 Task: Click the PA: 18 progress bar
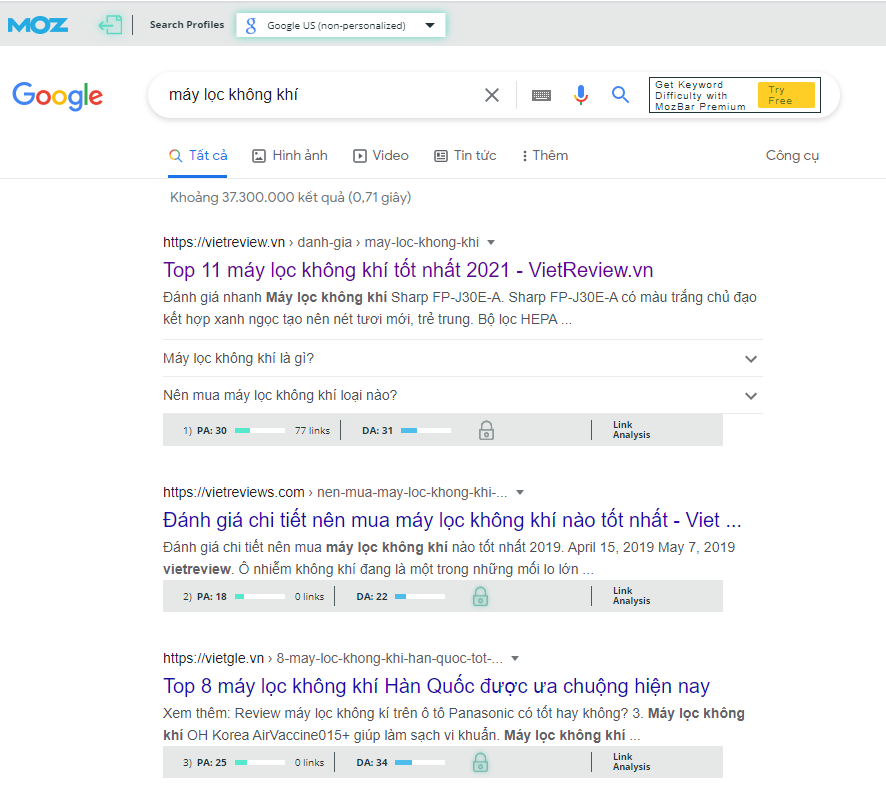tap(260, 596)
